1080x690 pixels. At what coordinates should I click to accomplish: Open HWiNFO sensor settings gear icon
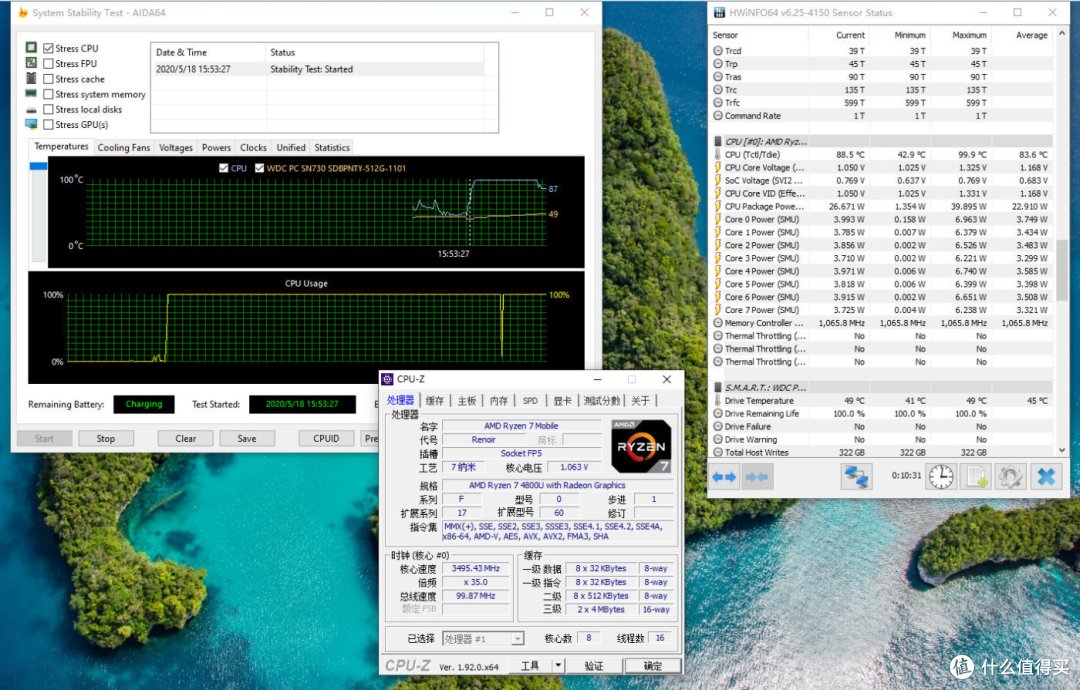click(1010, 477)
